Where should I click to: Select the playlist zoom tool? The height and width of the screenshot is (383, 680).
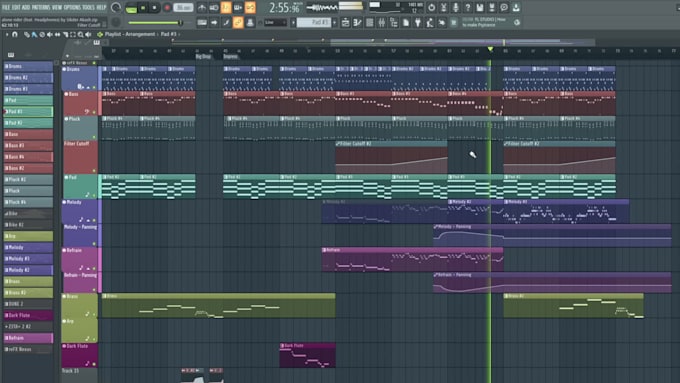tap(81, 35)
